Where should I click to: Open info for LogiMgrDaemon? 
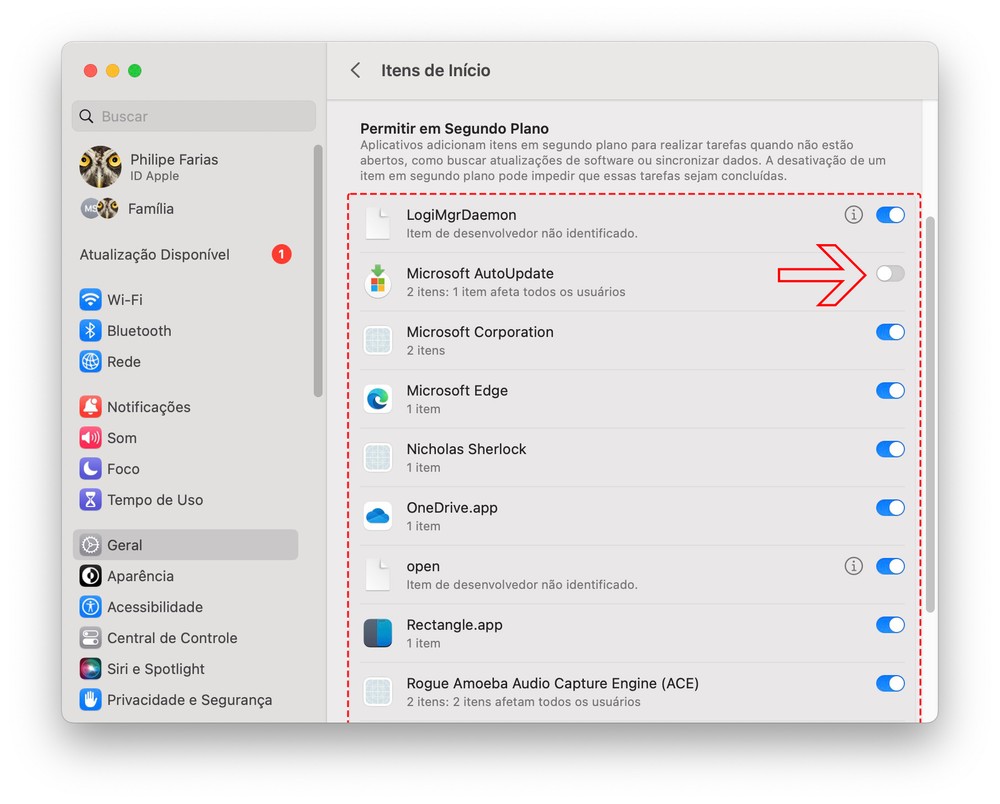point(853,215)
